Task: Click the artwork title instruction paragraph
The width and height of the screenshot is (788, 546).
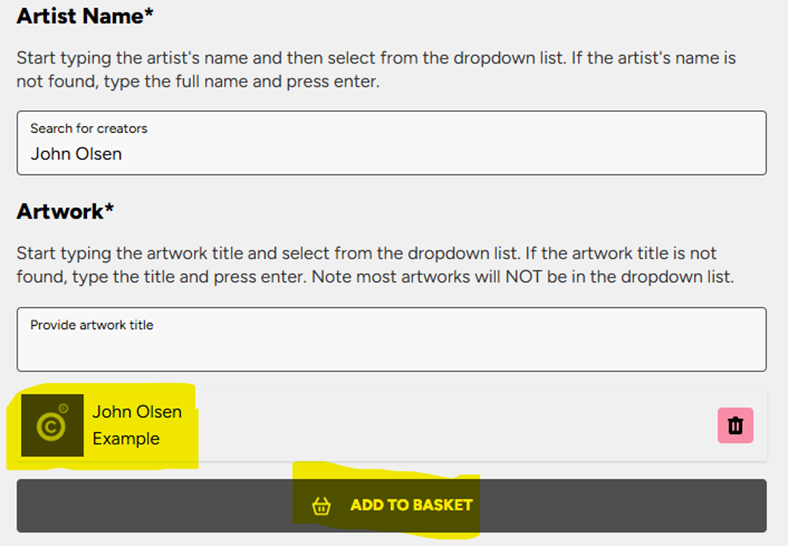Action: [375, 265]
